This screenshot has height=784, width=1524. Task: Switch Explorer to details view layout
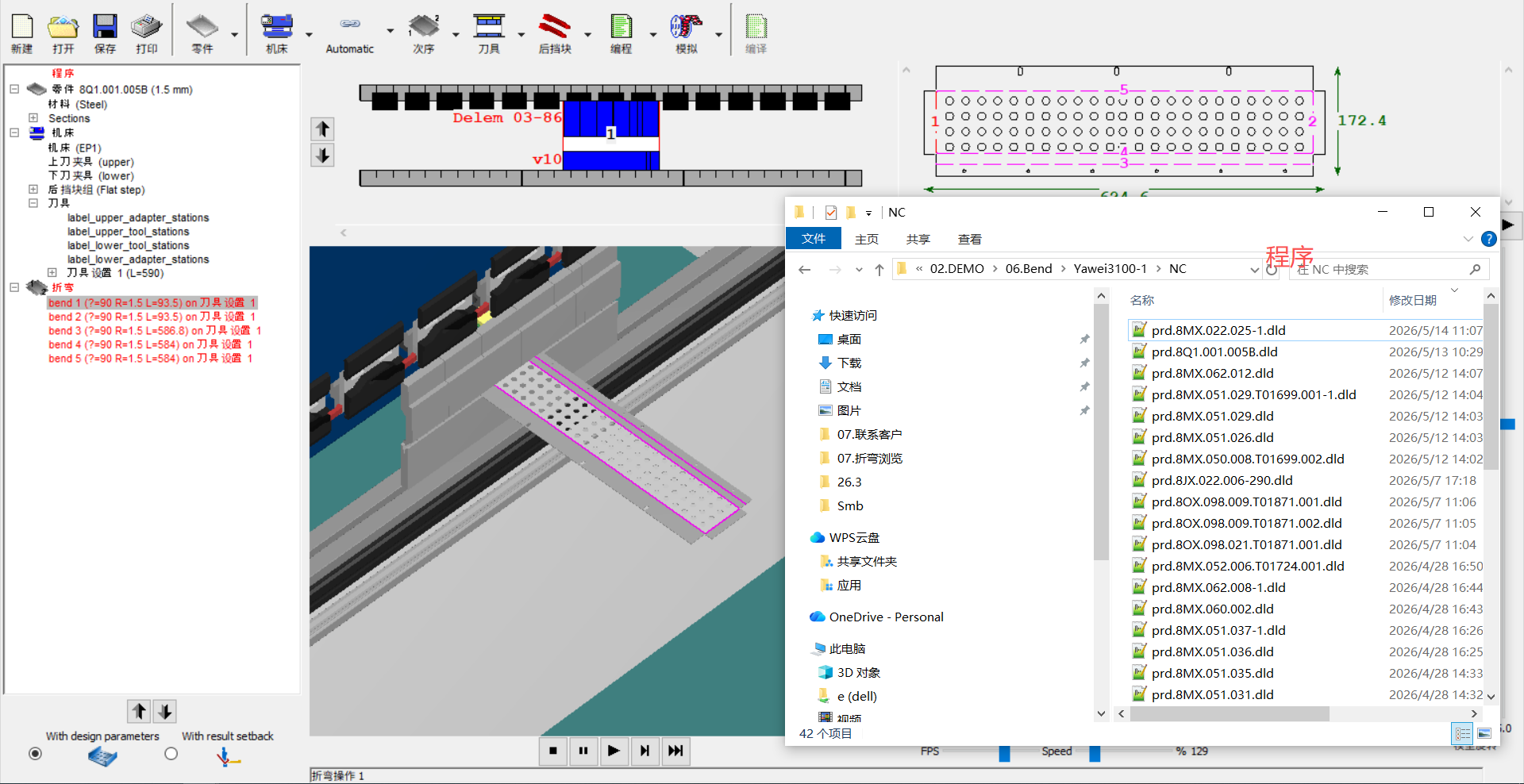(x=1462, y=734)
